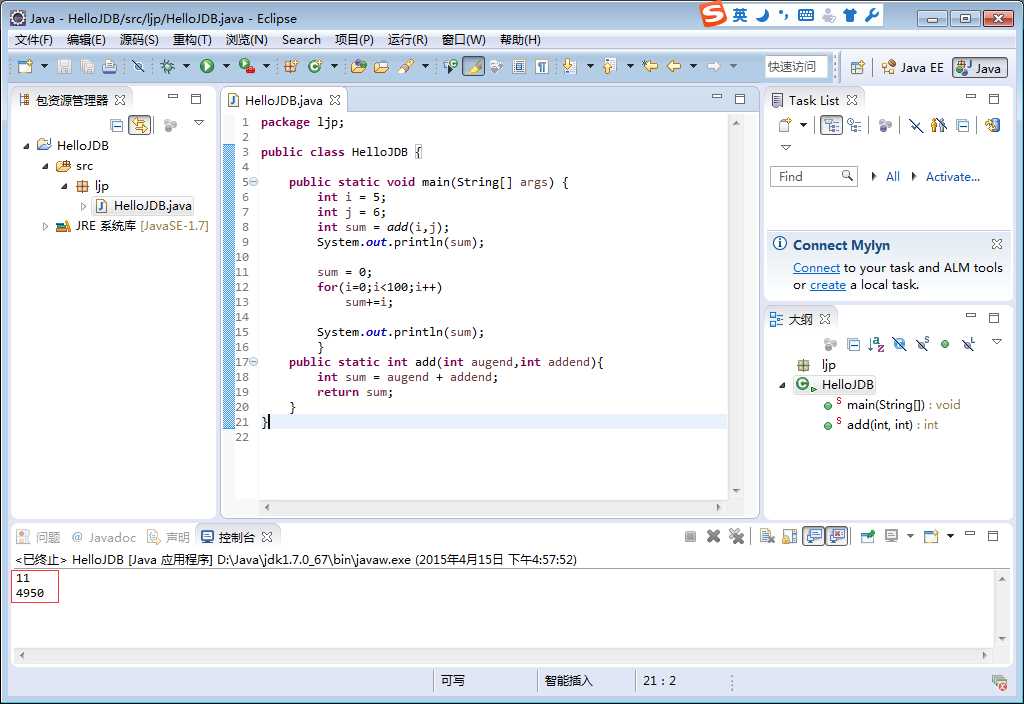The image size is (1024, 704).
Task: Click Activate... link in Task List
Action: [952, 176]
